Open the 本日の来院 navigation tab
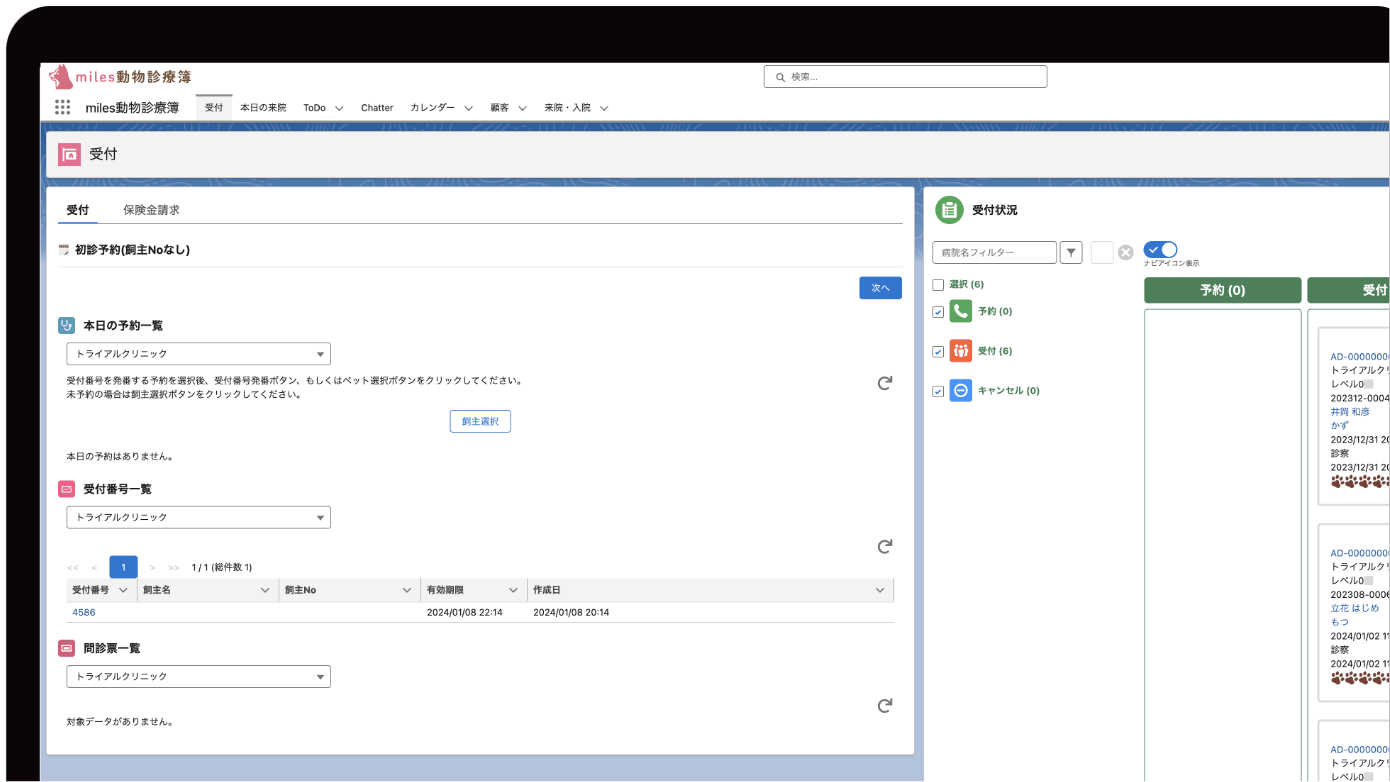Screen dimensions: 1390x782 (x=263, y=107)
